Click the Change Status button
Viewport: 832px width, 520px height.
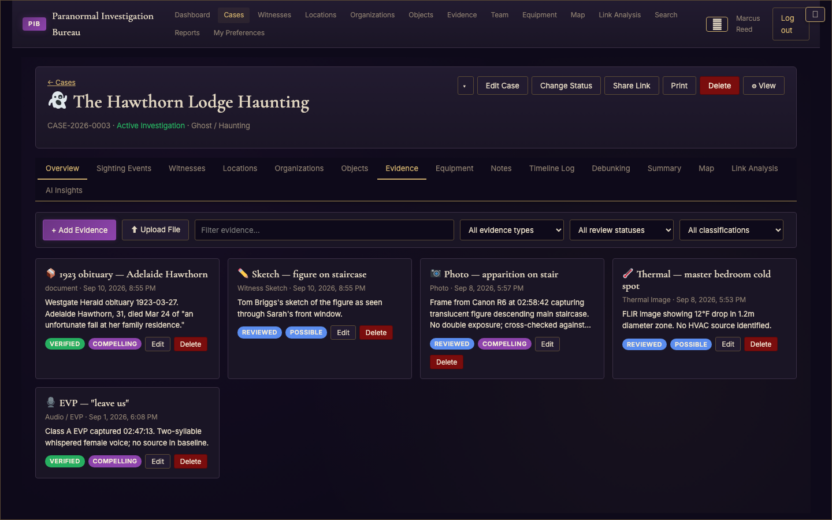(566, 85)
